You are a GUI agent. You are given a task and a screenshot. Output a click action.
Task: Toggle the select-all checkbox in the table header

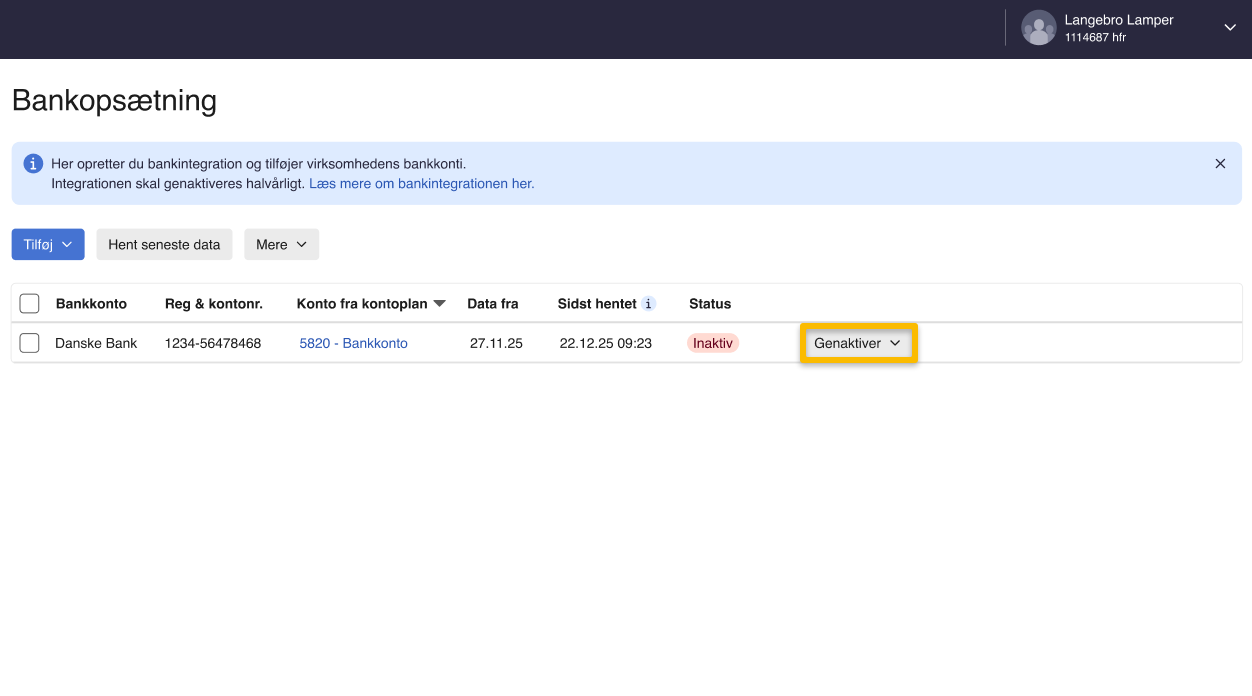(x=29, y=302)
